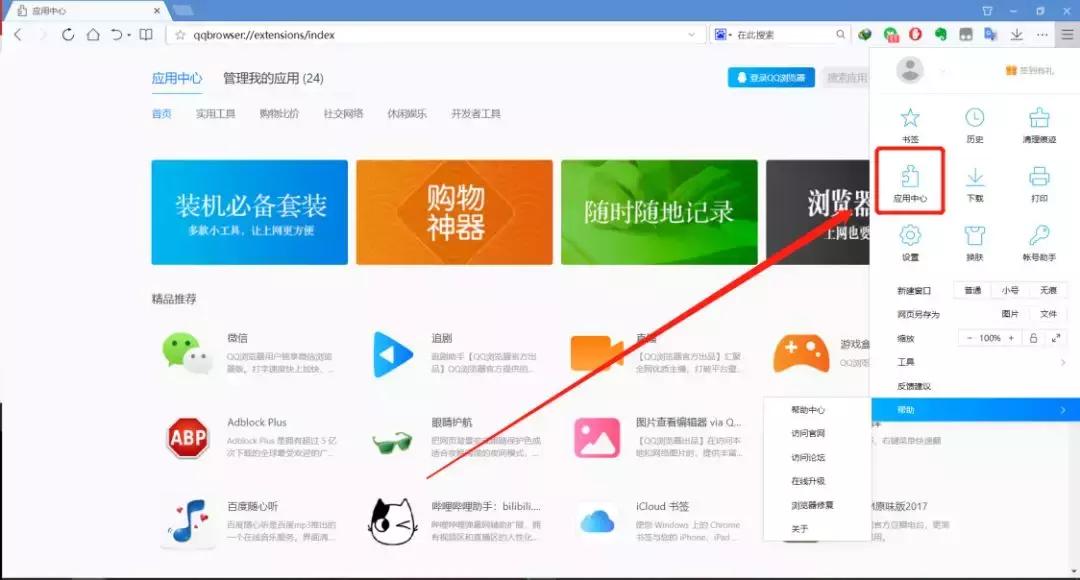The height and width of the screenshot is (580, 1080).
Task: Click the zoom lock icon next to 100%
Action: point(1034,338)
